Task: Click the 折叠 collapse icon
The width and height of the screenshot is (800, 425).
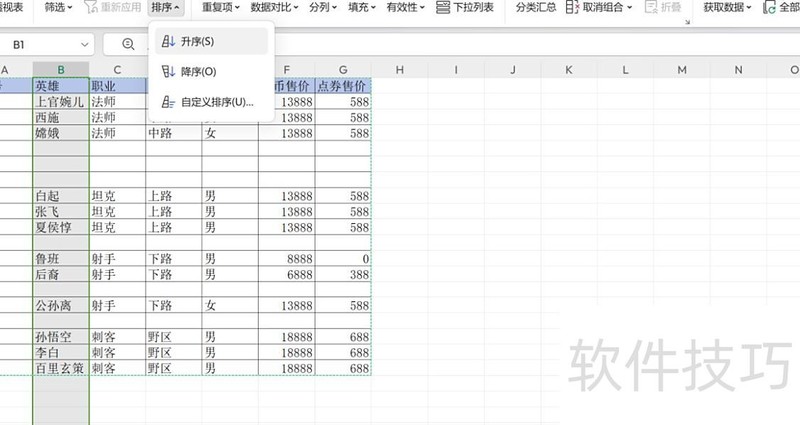Action: point(651,7)
